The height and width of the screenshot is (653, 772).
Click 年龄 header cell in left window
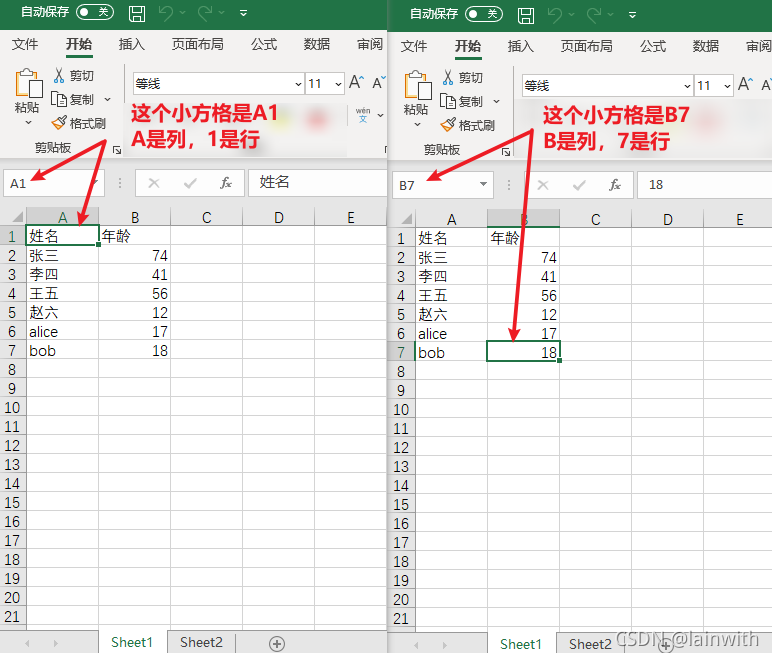point(134,236)
